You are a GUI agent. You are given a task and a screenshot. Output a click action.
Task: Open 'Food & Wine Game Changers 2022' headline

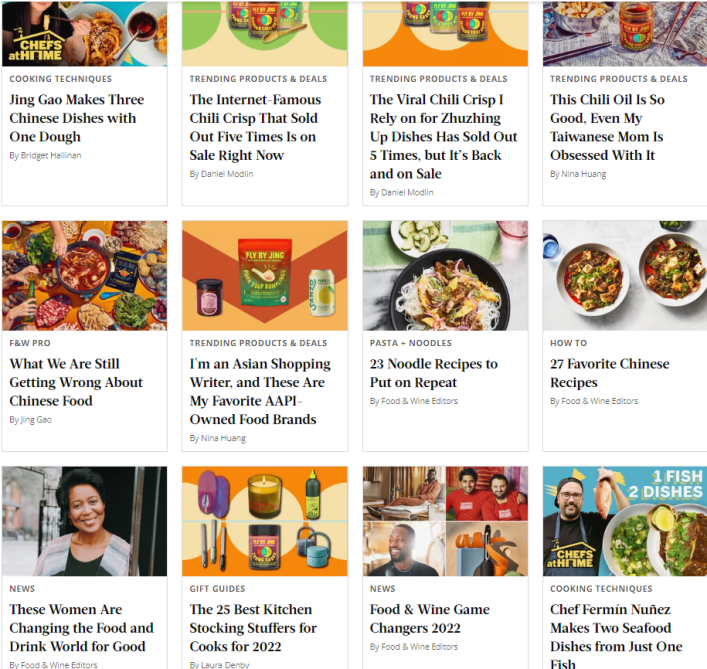point(429,619)
